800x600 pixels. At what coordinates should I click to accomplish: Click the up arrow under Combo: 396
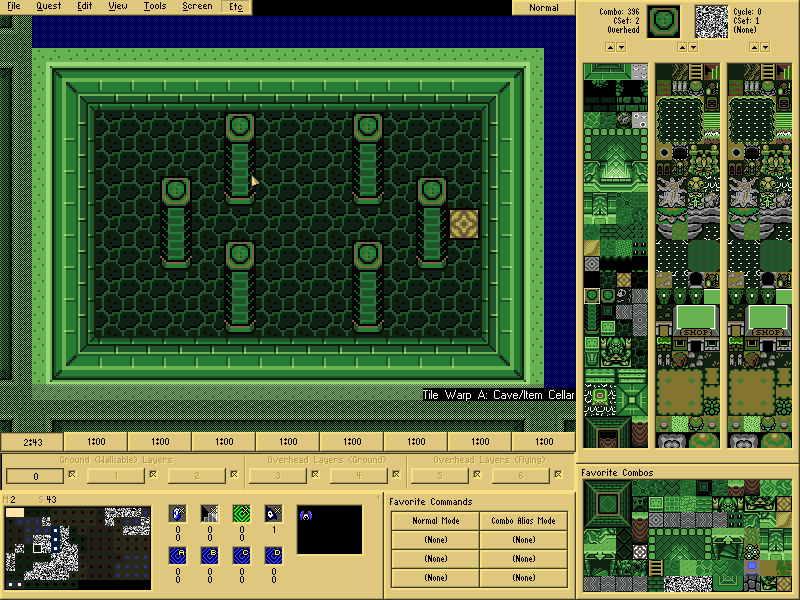(x=610, y=47)
